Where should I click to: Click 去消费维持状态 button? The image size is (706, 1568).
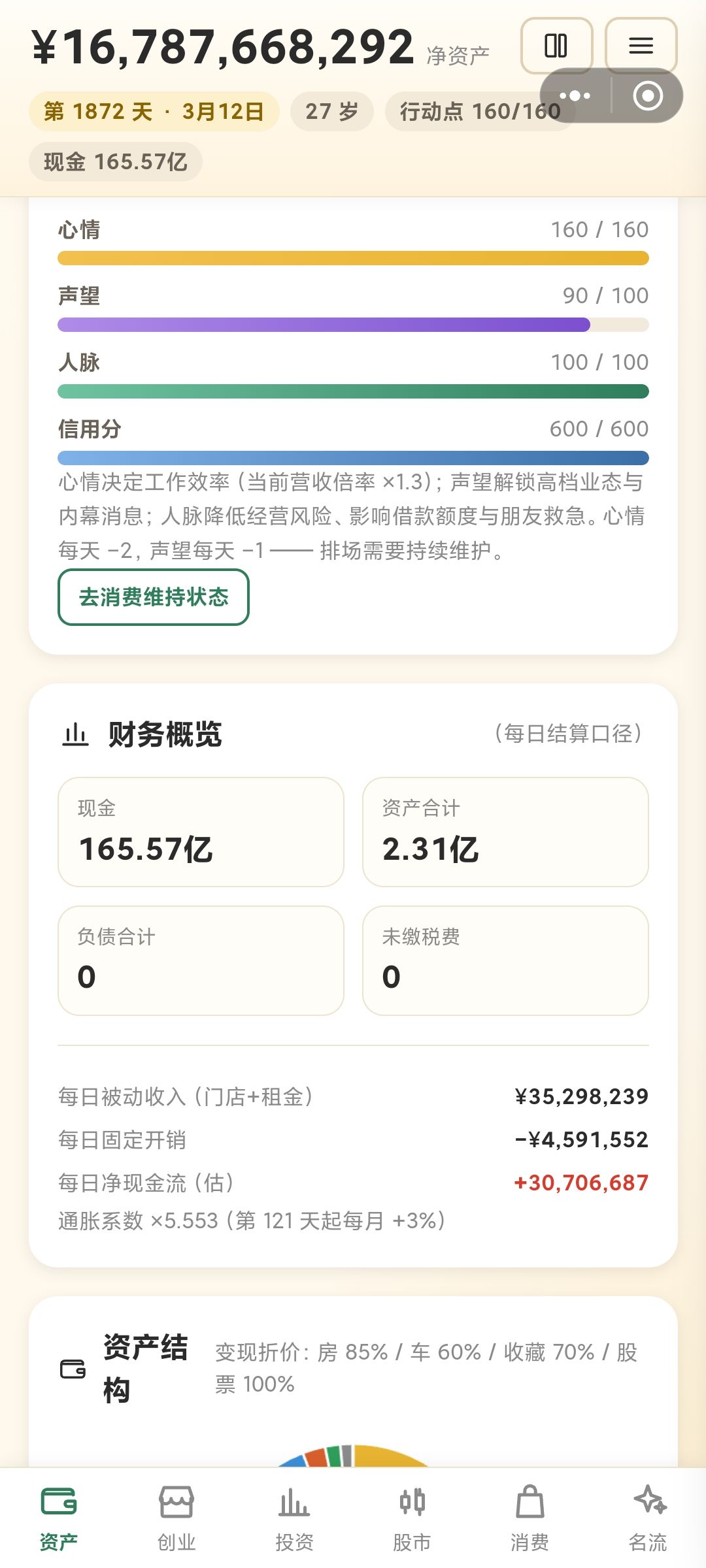point(154,597)
